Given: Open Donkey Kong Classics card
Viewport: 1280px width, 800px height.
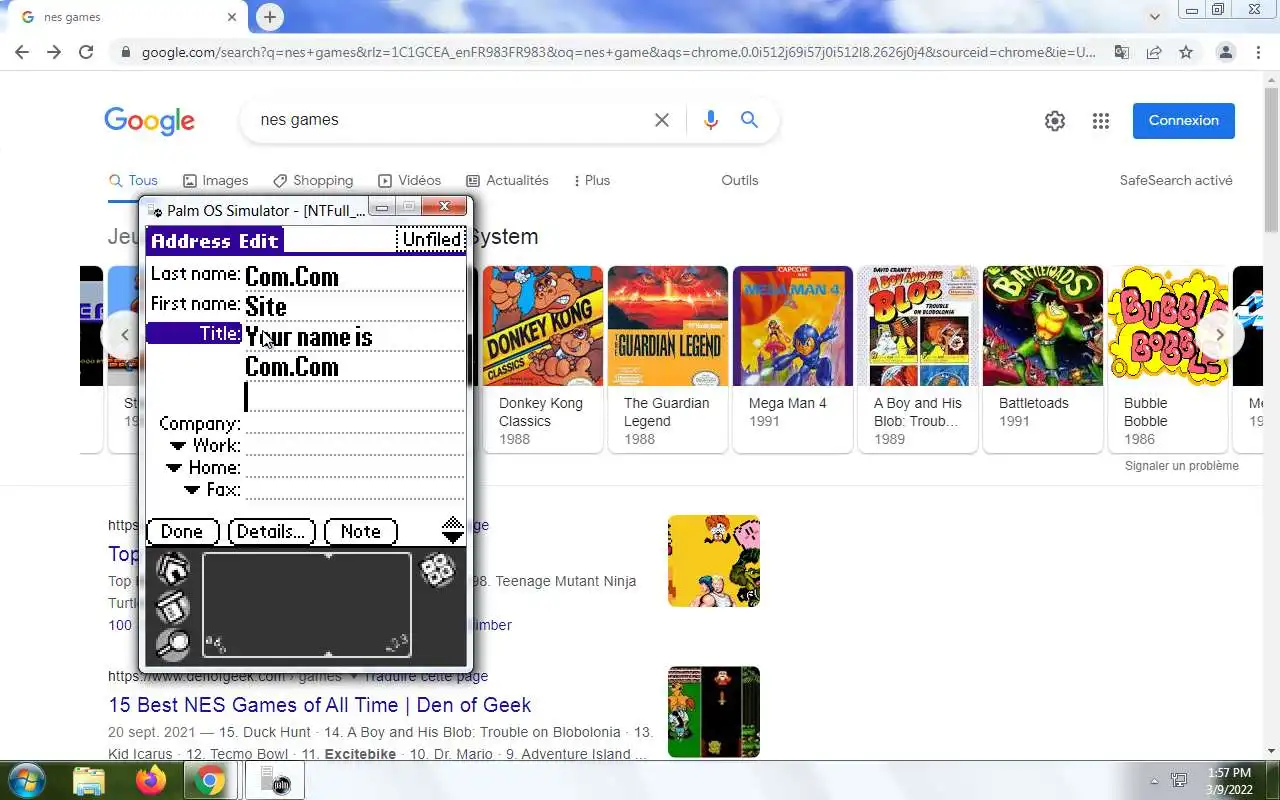Looking at the screenshot, I should point(543,358).
